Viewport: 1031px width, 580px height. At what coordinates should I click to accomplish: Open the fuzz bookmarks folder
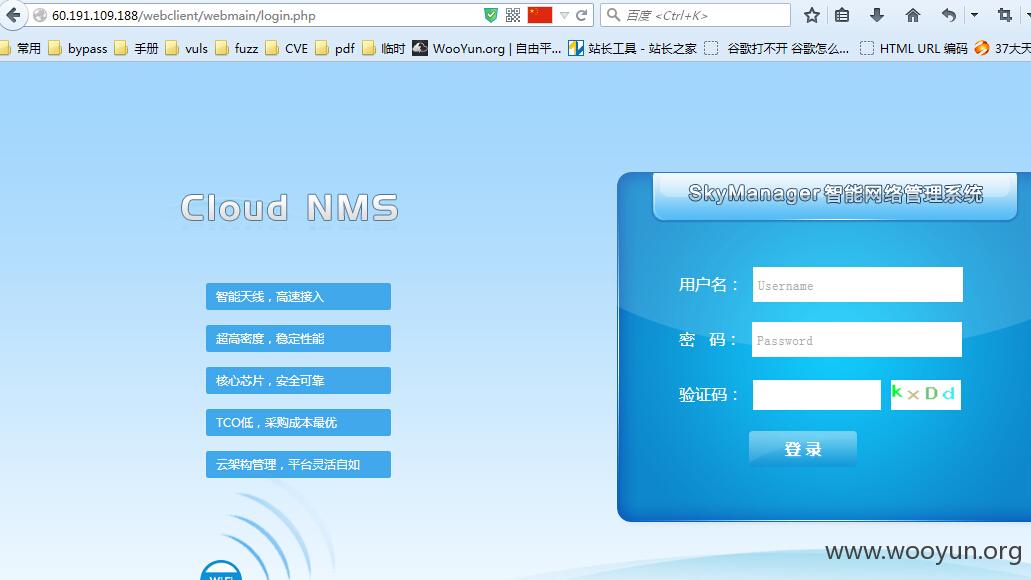(237, 48)
